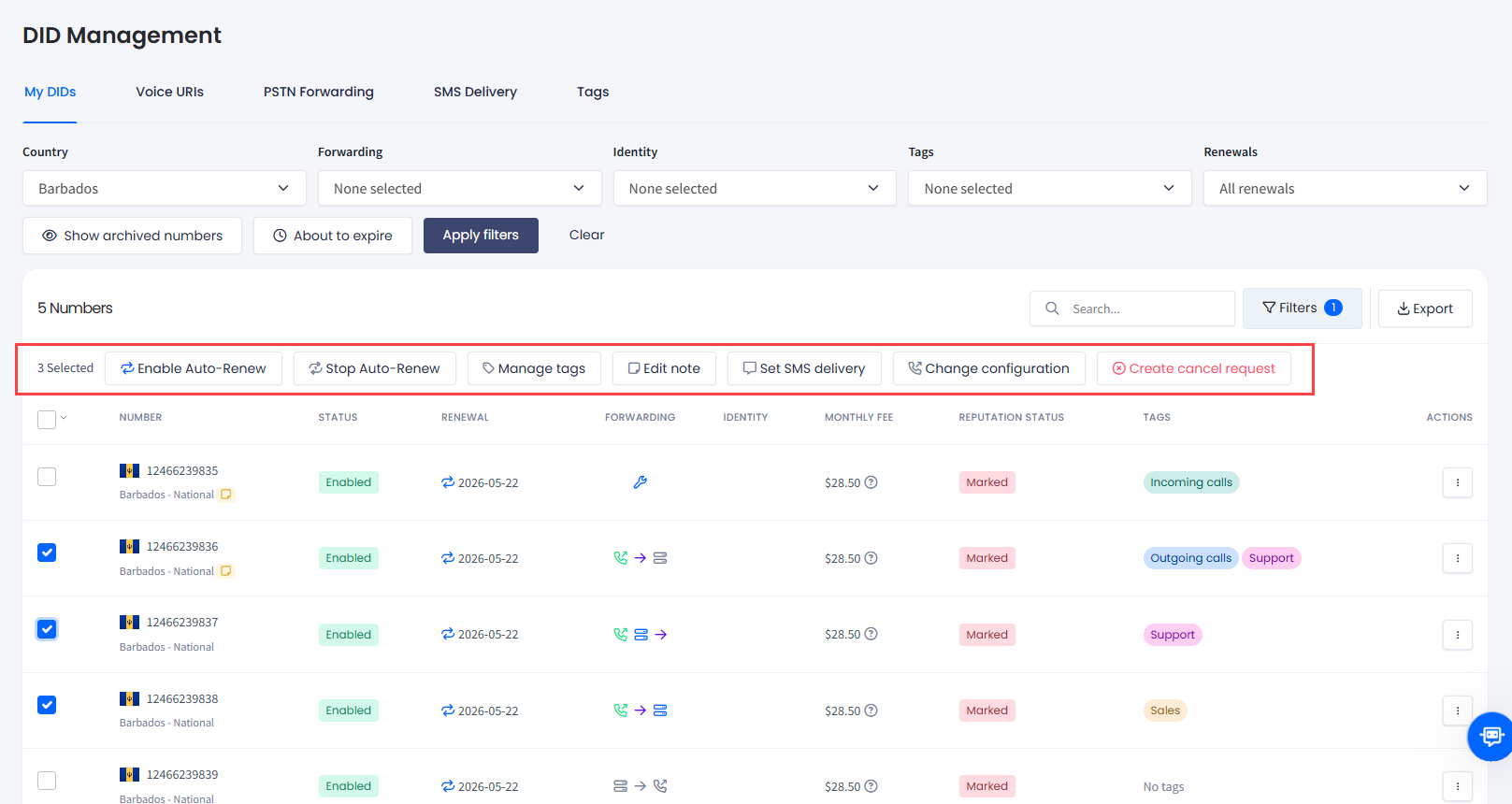Export the numbers list

[x=1425, y=309]
